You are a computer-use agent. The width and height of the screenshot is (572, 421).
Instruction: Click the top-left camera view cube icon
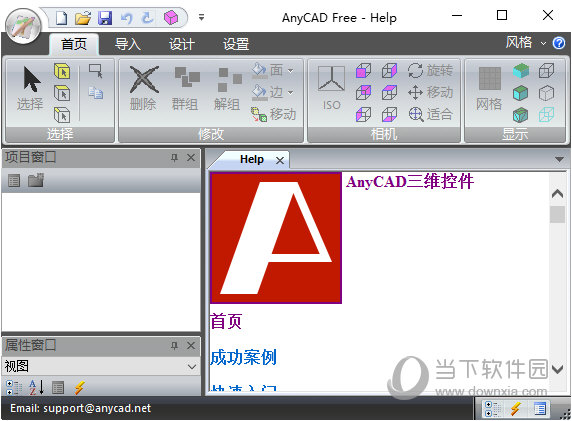363,70
